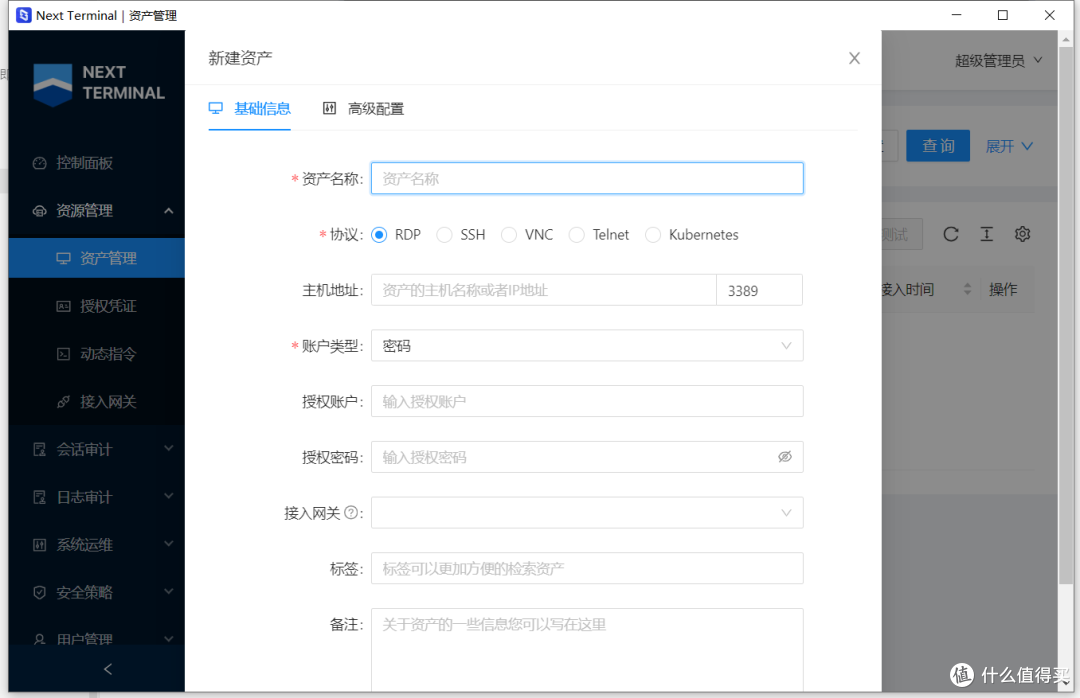Expand the 日志审计 menu section
The image size is (1080, 698).
click(x=96, y=497)
